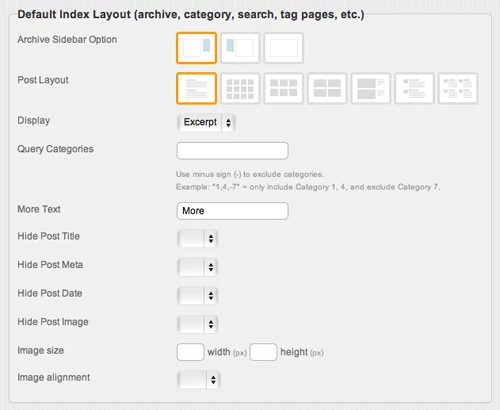Viewport: 500px width, 410px height.
Task: Select the list post layout icon
Action: click(x=196, y=88)
